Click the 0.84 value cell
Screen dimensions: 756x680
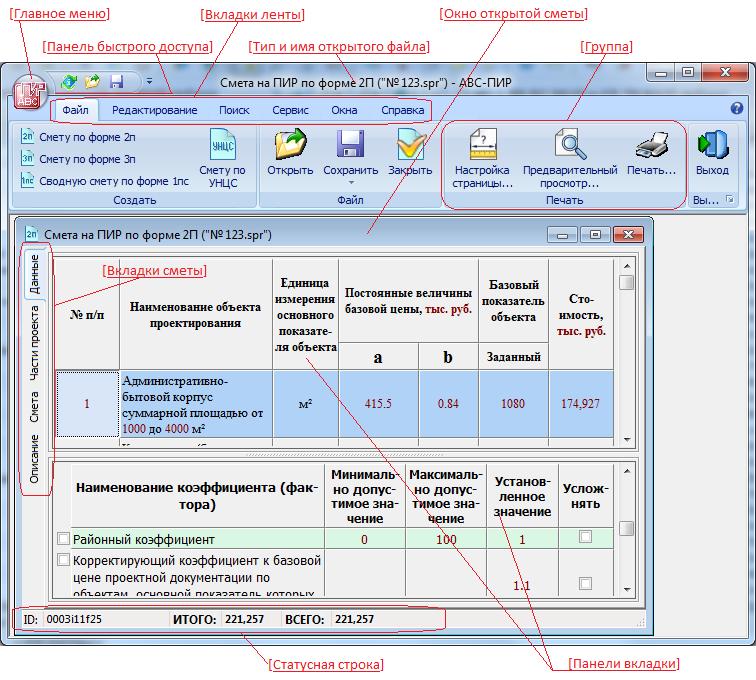448,404
